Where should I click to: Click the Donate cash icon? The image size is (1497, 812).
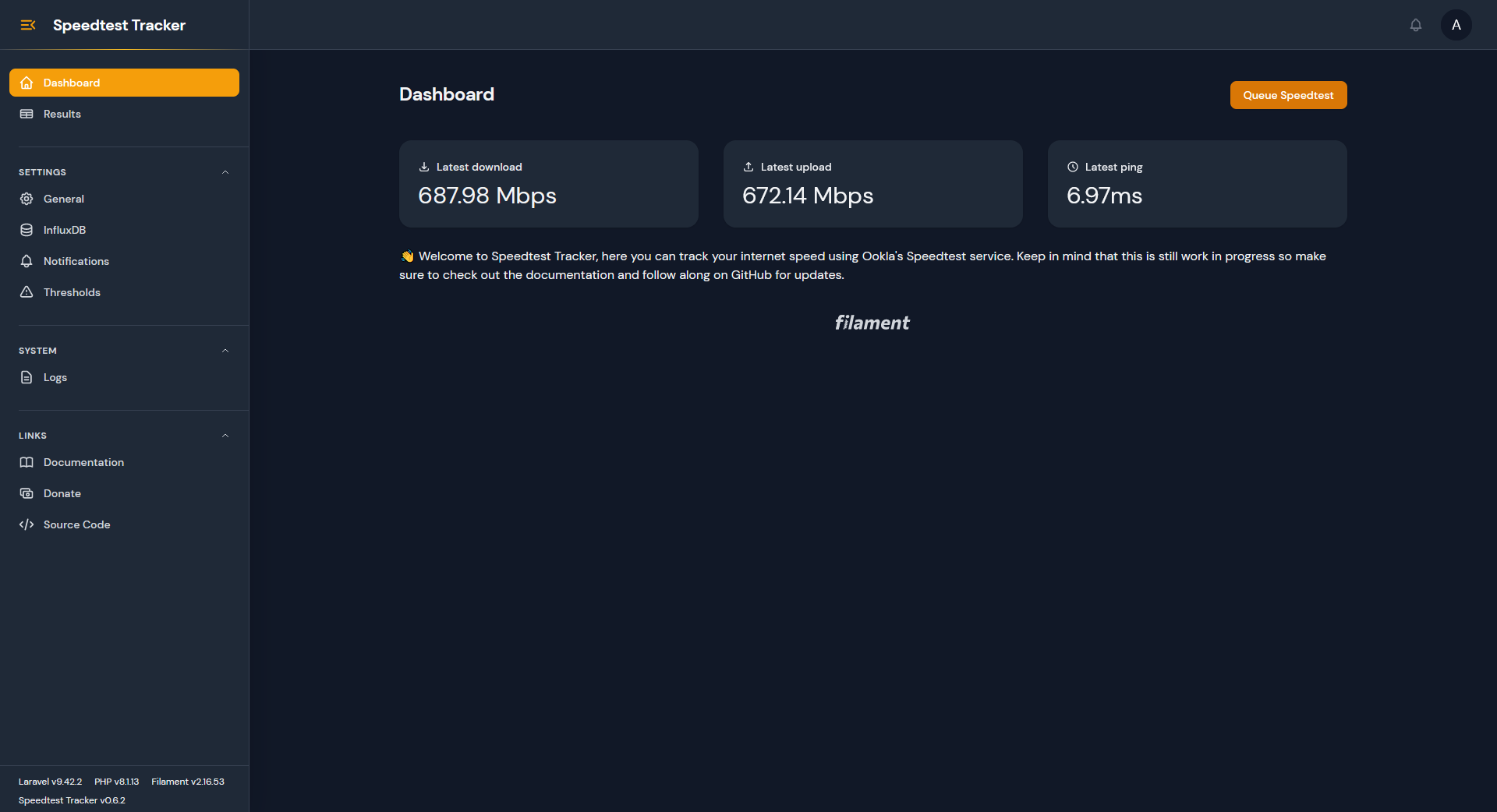pos(27,493)
